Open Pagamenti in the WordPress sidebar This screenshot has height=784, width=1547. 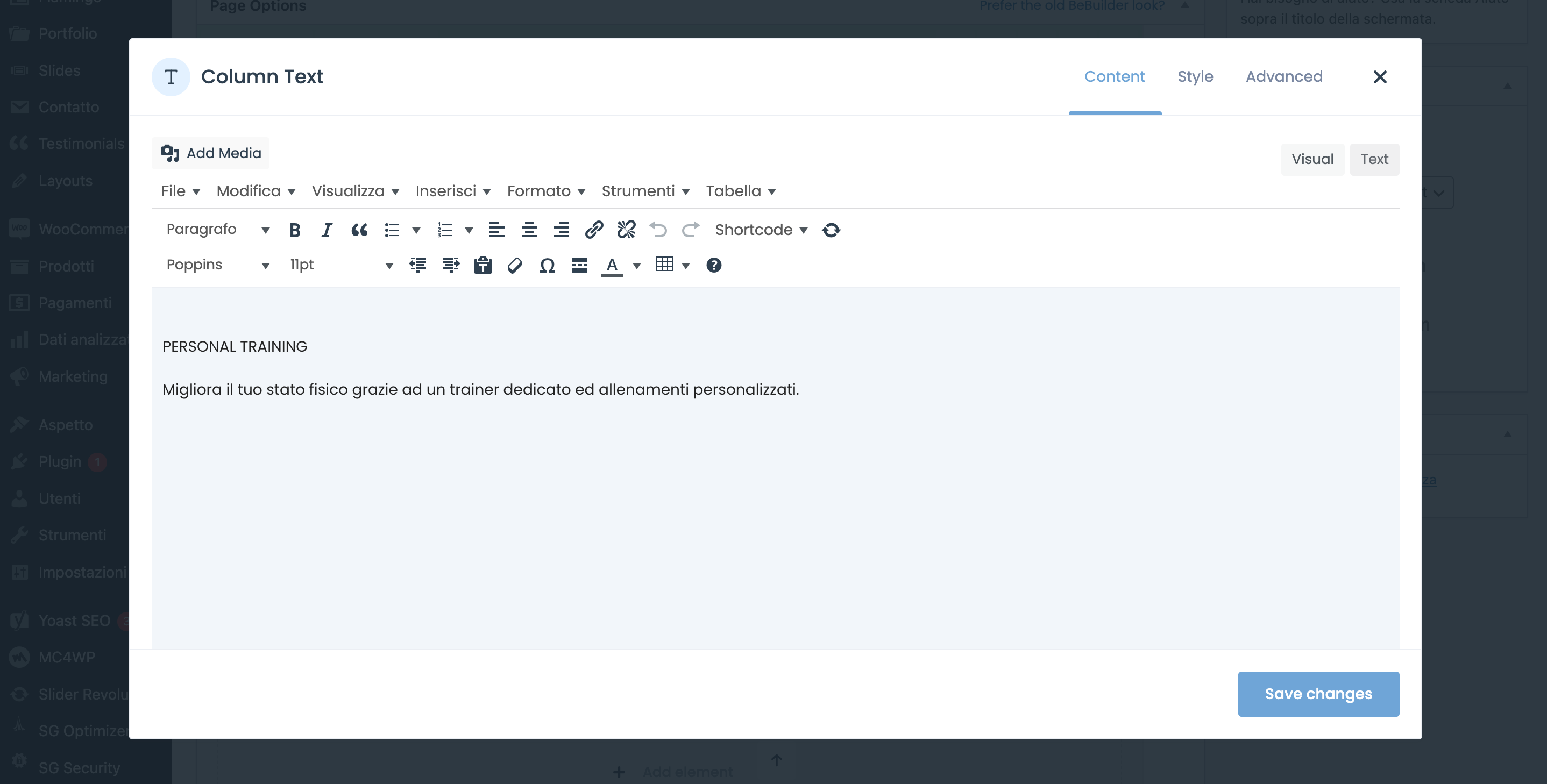click(74, 303)
